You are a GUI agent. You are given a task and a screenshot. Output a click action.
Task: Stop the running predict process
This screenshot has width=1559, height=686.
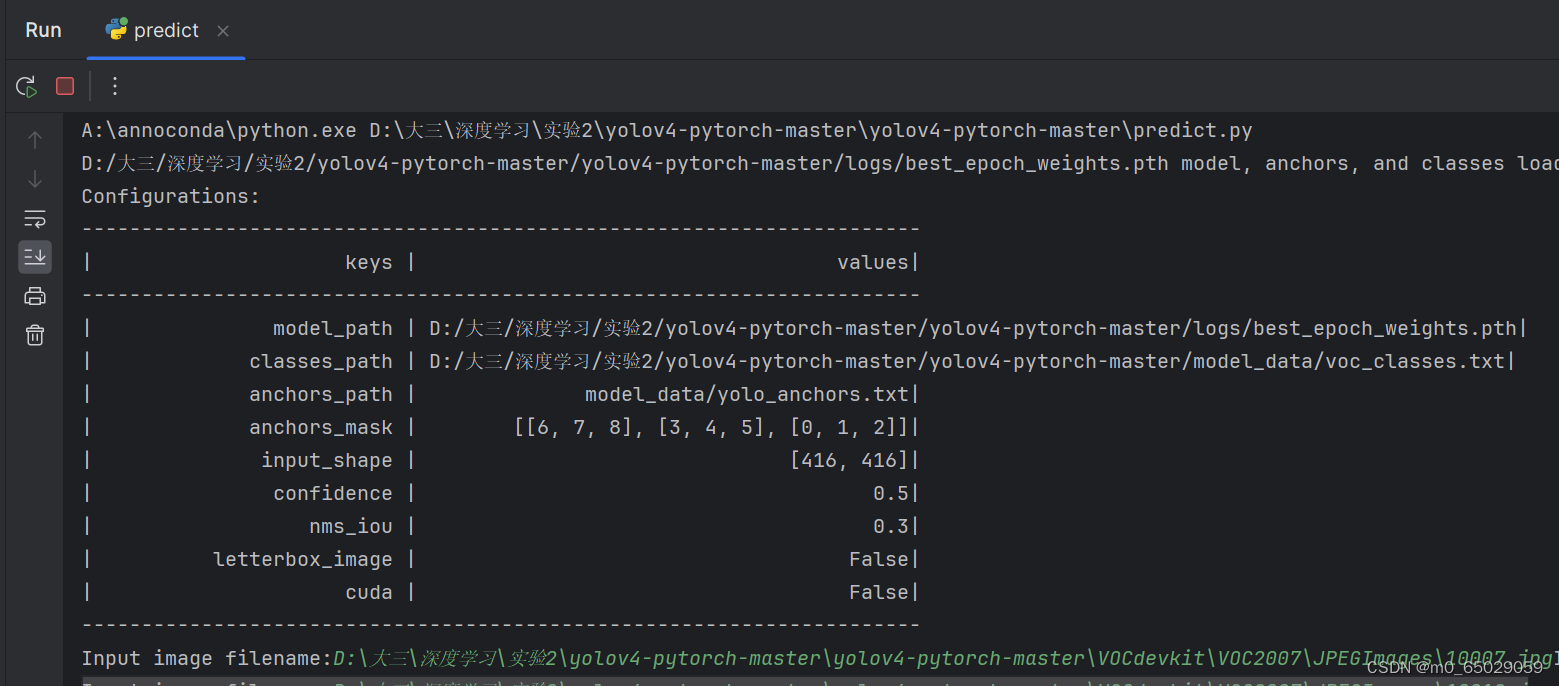(x=64, y=86)
